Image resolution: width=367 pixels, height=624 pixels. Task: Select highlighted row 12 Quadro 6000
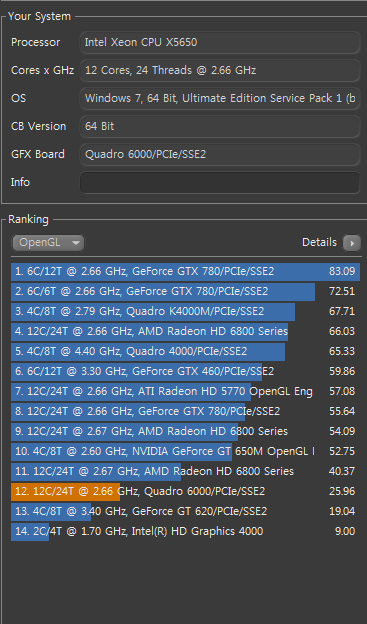pyautogui.click(x=185, y=491)
